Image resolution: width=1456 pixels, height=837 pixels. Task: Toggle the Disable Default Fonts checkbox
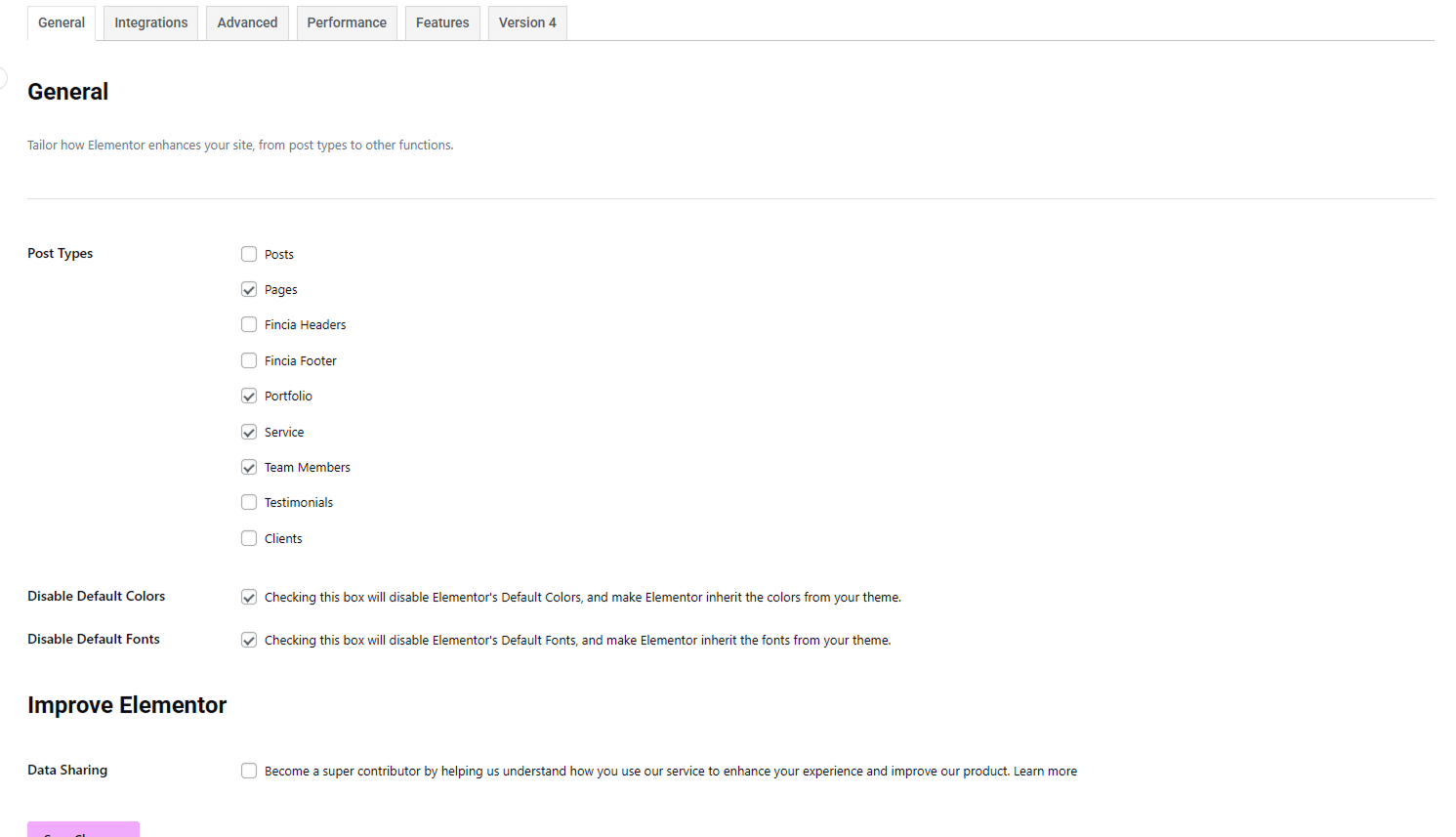pyautogui.click(x=249, y=641)
